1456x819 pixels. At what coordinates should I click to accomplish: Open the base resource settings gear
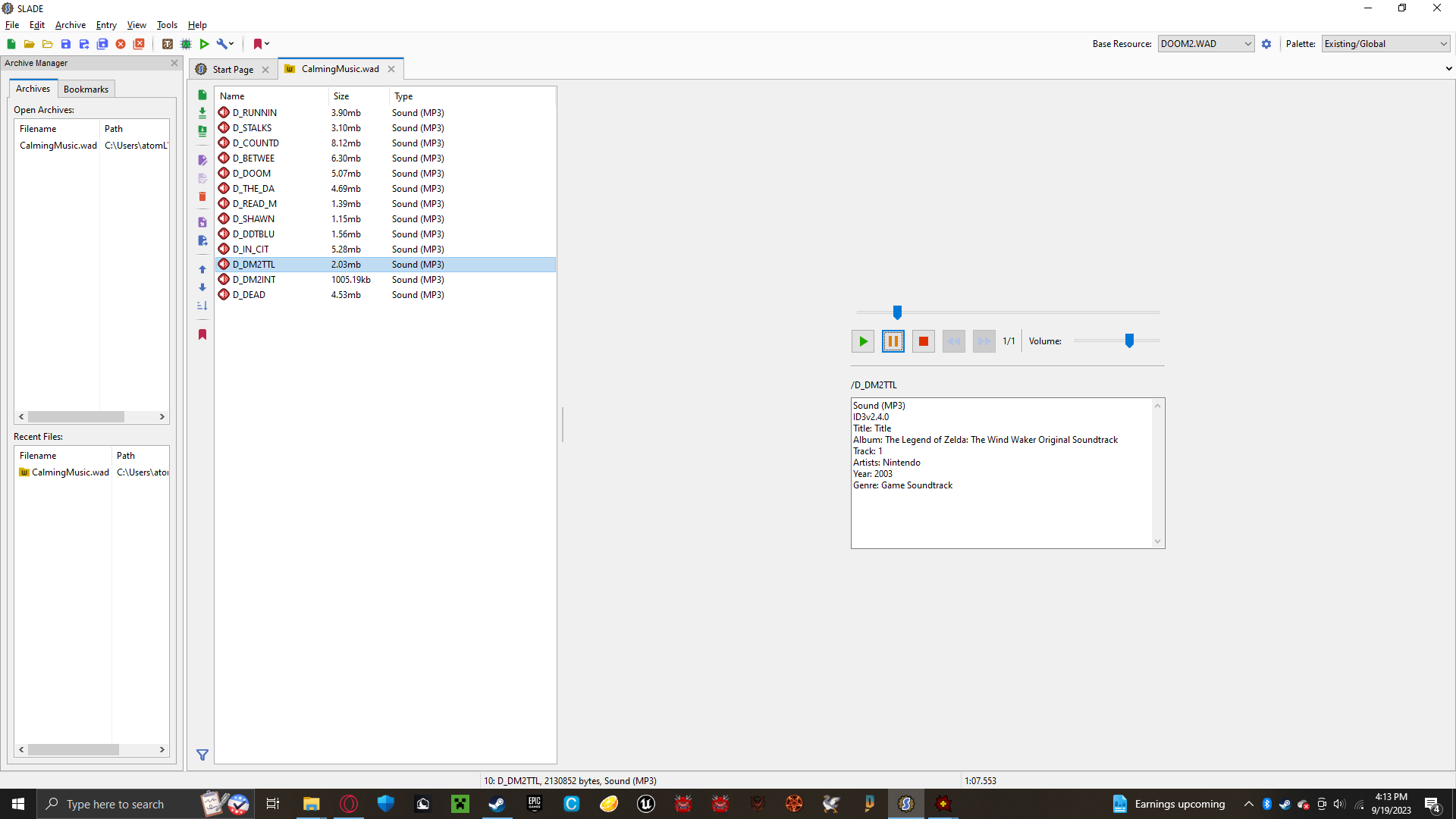1266,44
